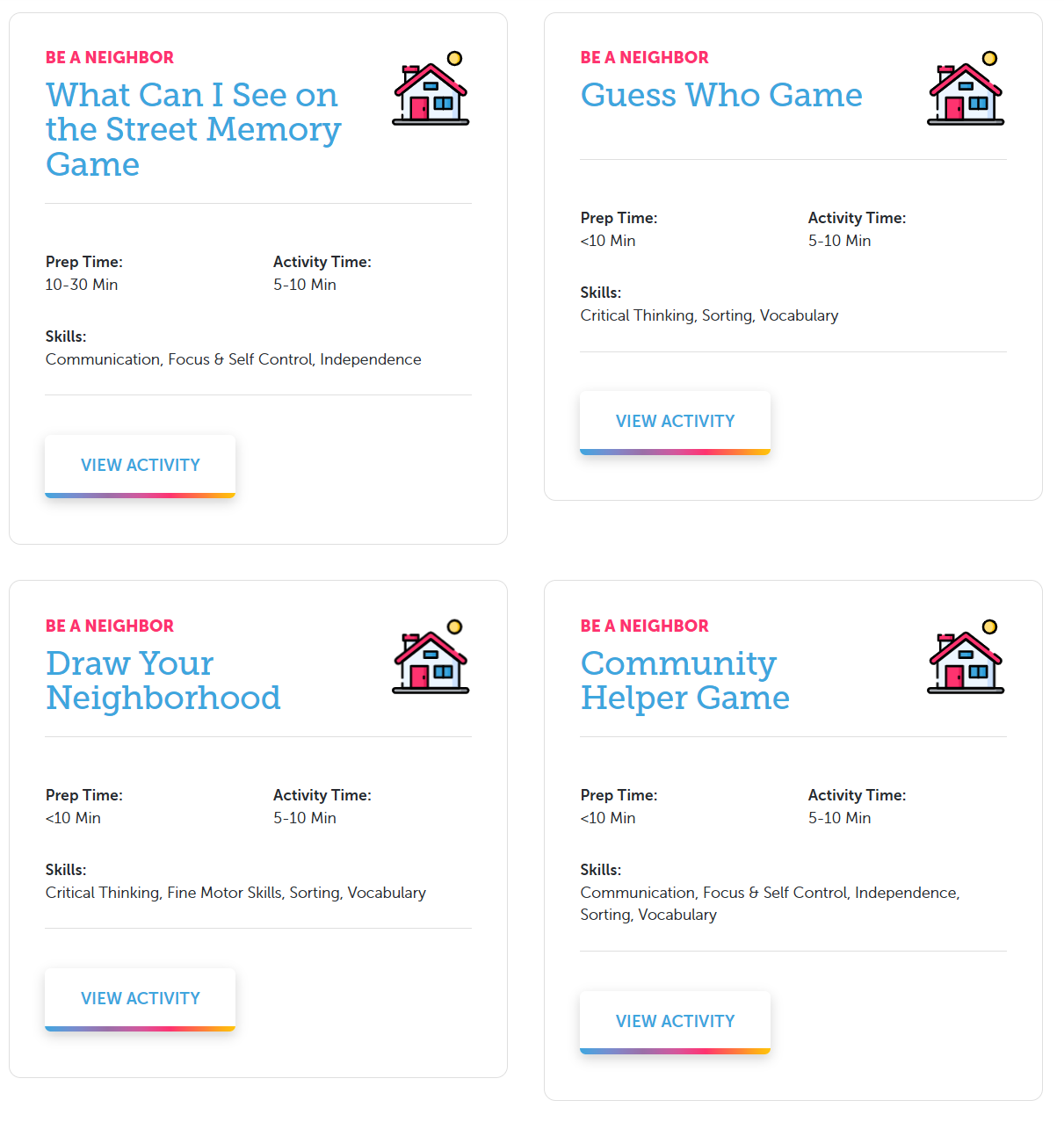1064x1122 pixels.
Task: View activity for Draw Your Neighborhood
Action: pos(141,999)
